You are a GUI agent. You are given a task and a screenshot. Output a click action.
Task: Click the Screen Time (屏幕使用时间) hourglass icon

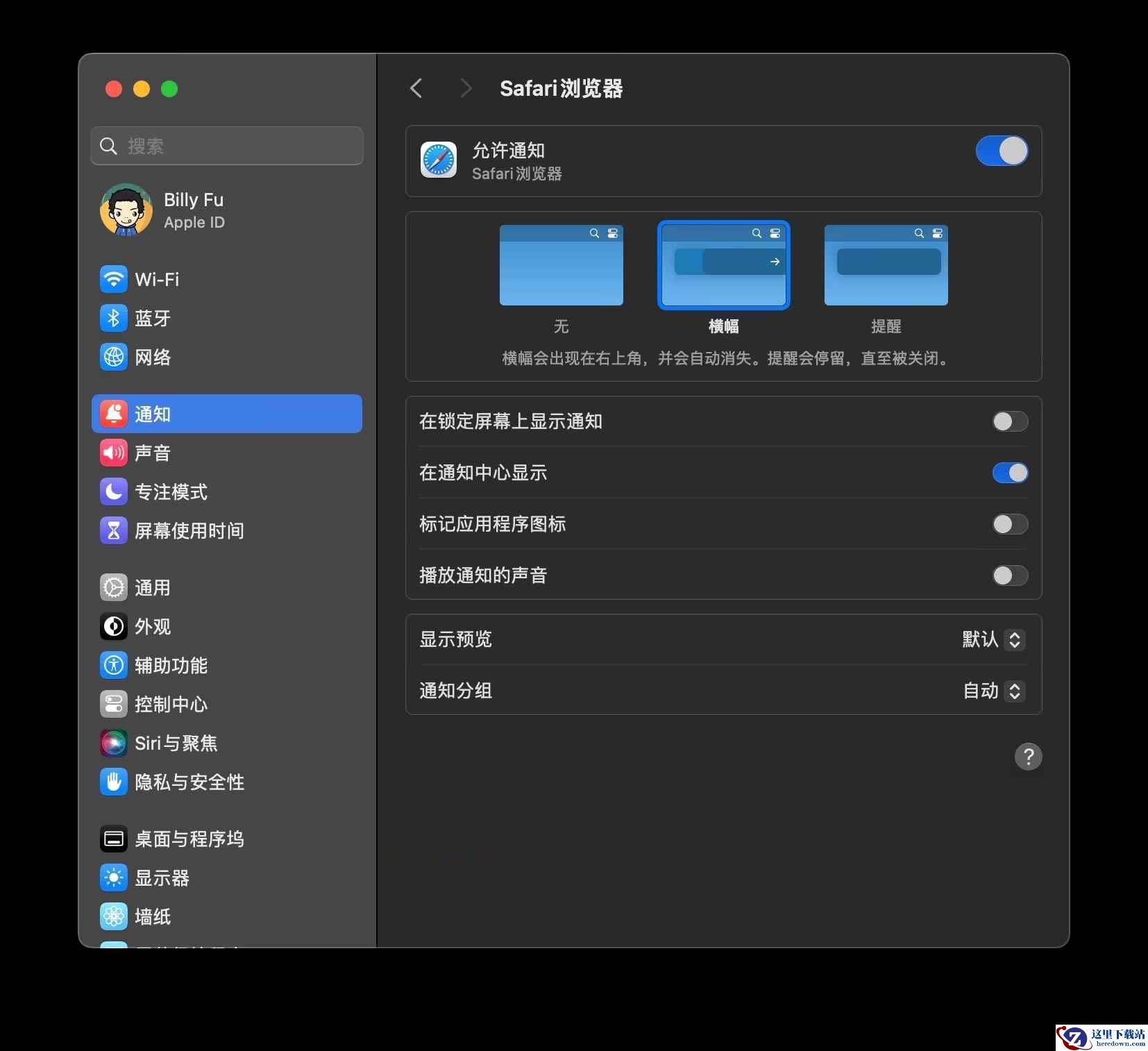[114, 530]
